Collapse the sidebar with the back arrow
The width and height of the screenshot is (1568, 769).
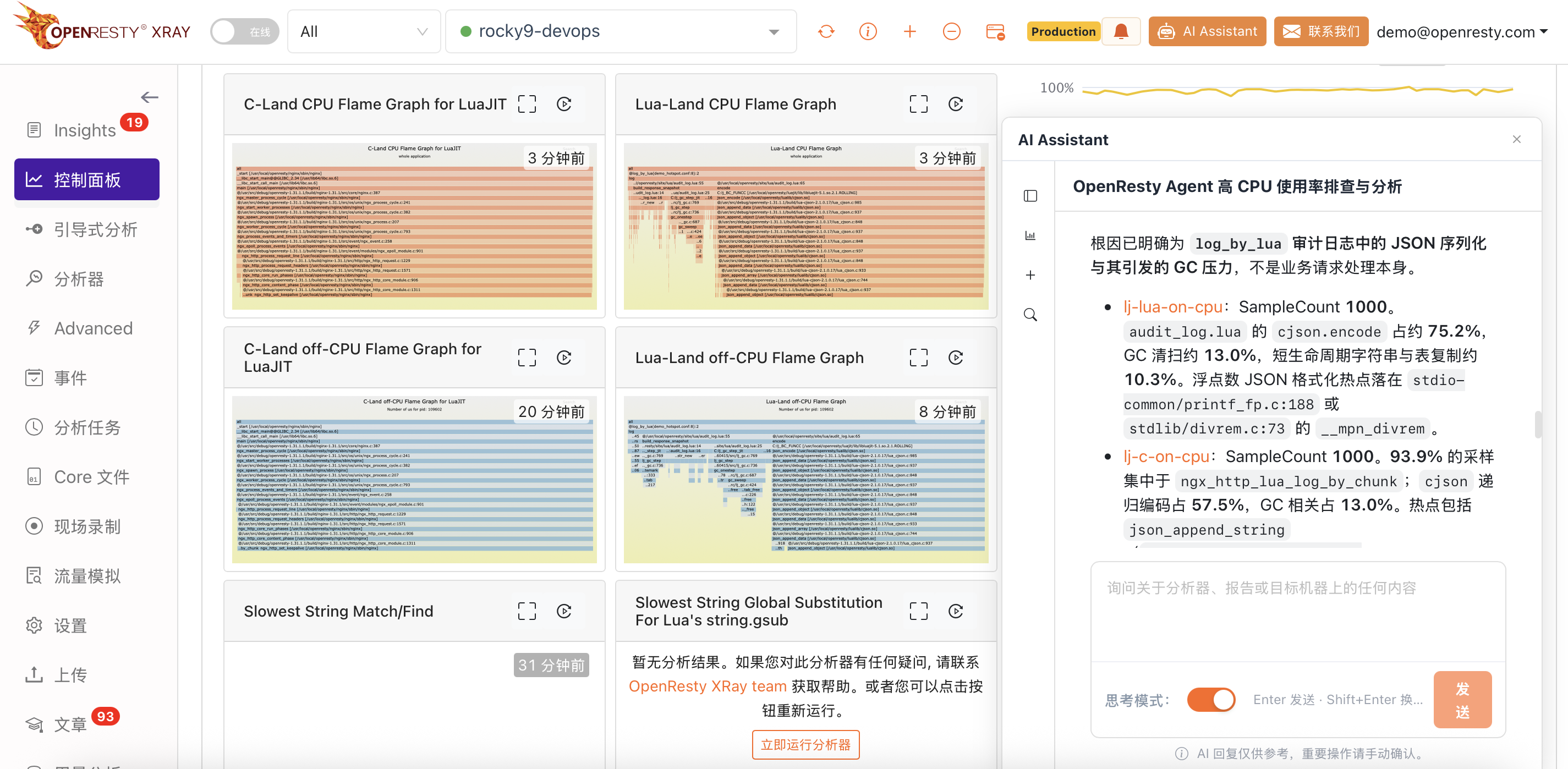[149, 97]
